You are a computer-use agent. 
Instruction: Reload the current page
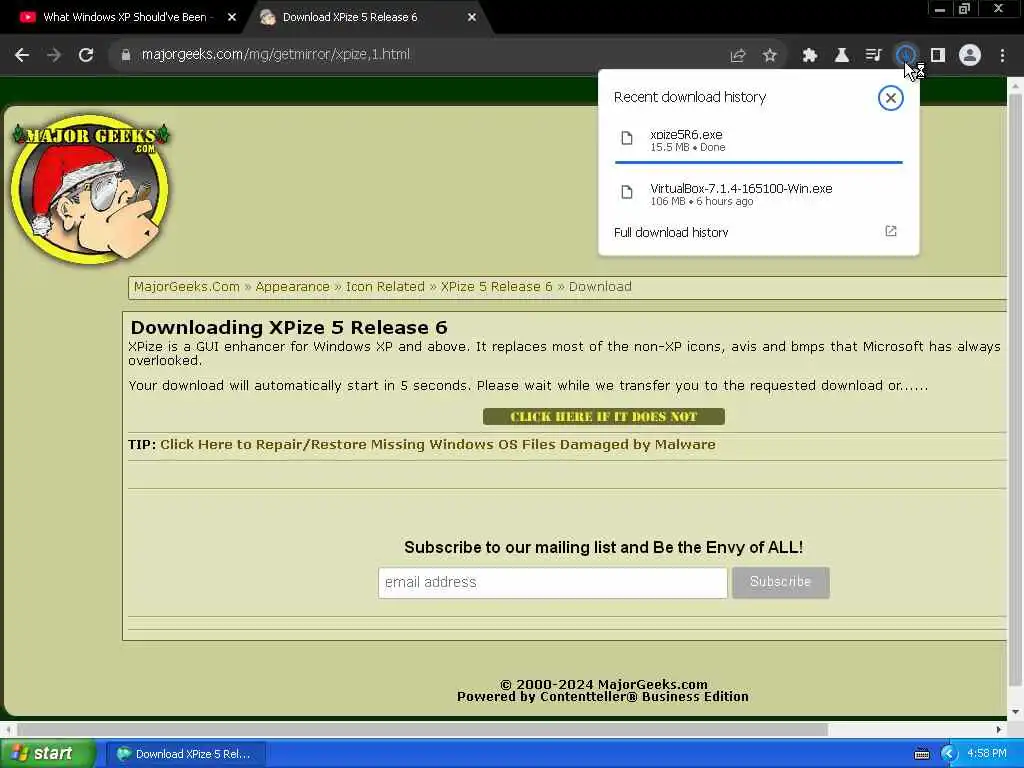pyautogui.click(x=86, y=55)
